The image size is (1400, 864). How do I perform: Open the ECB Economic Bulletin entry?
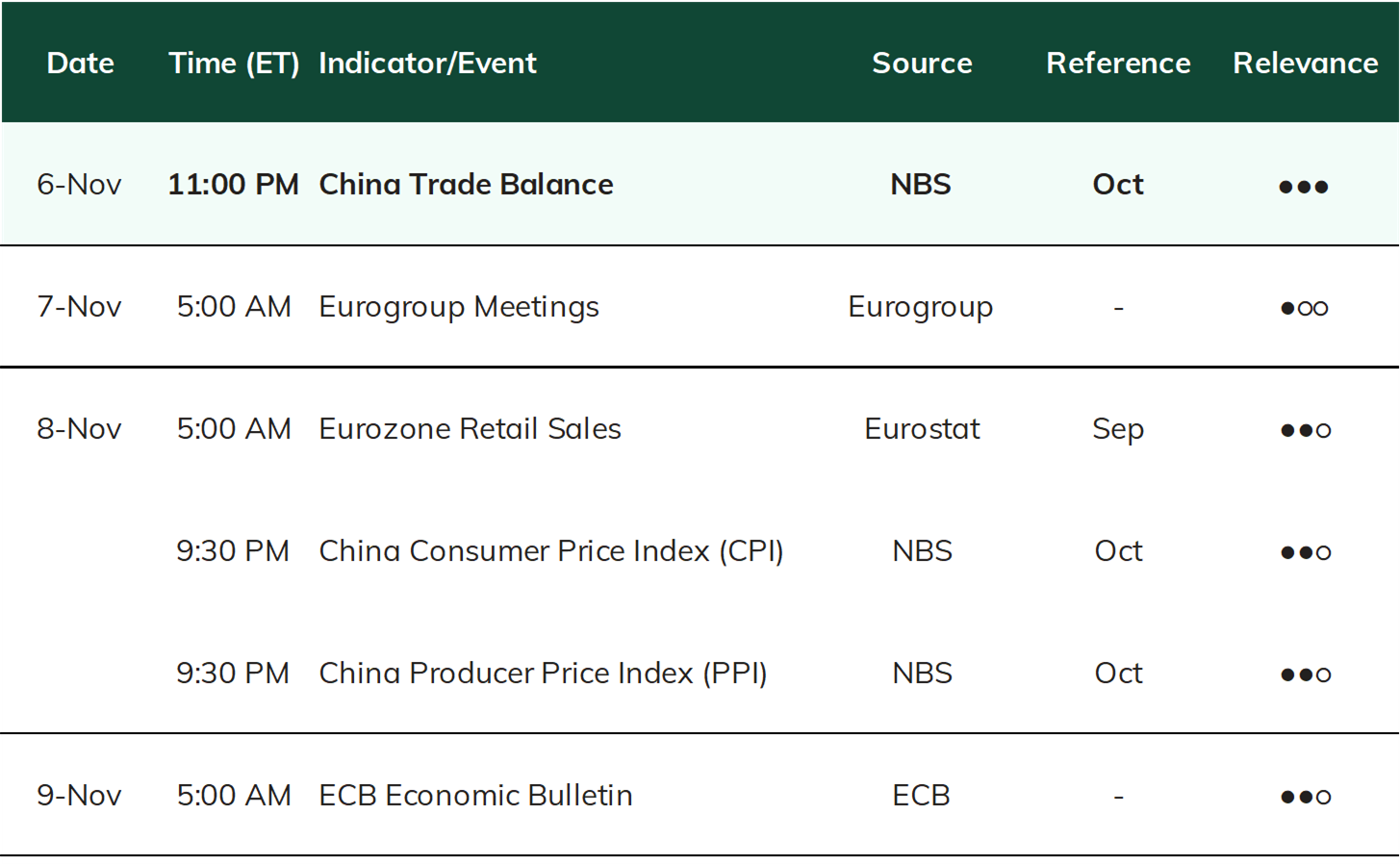pyautogui.click(x=475, y=795)
